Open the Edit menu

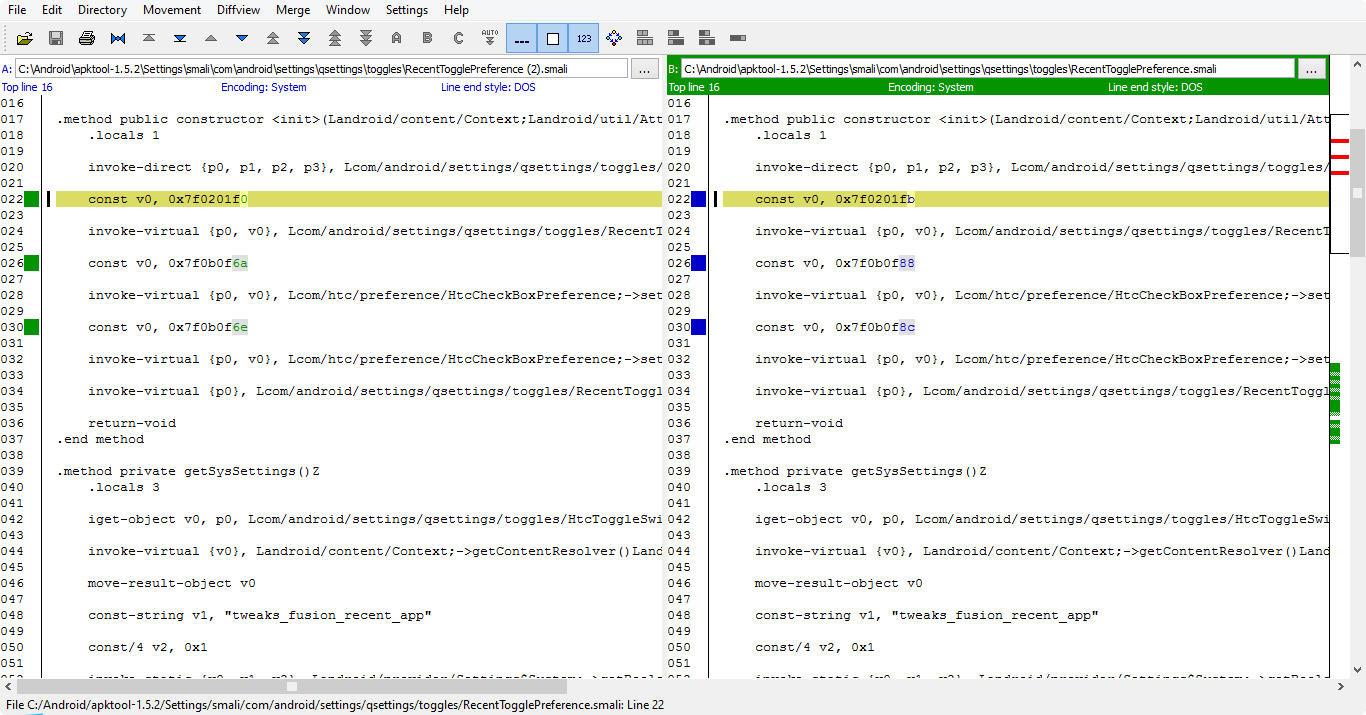coord(52,10)
